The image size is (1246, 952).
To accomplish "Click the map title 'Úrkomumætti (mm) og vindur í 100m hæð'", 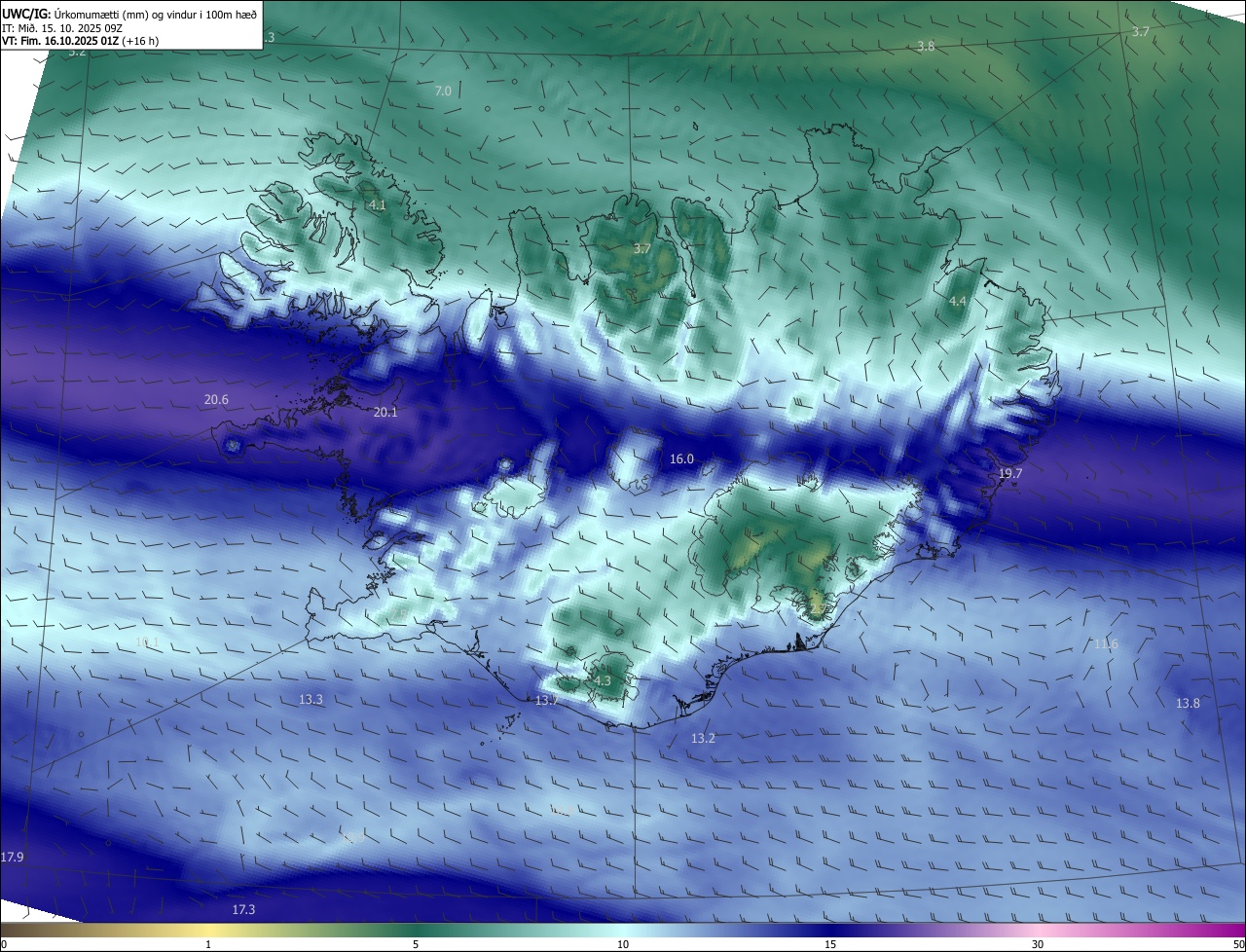I will point(156,14).
